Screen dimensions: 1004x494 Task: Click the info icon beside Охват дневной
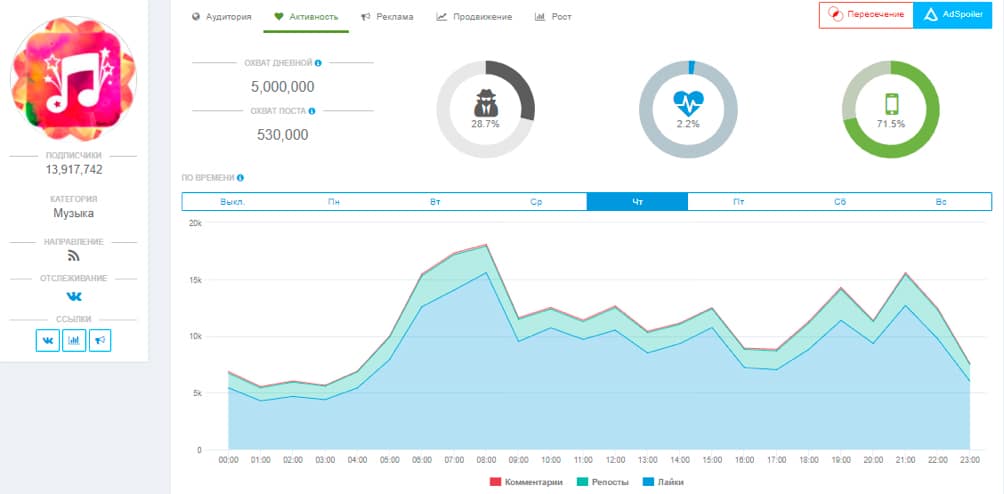coord(318,63)
